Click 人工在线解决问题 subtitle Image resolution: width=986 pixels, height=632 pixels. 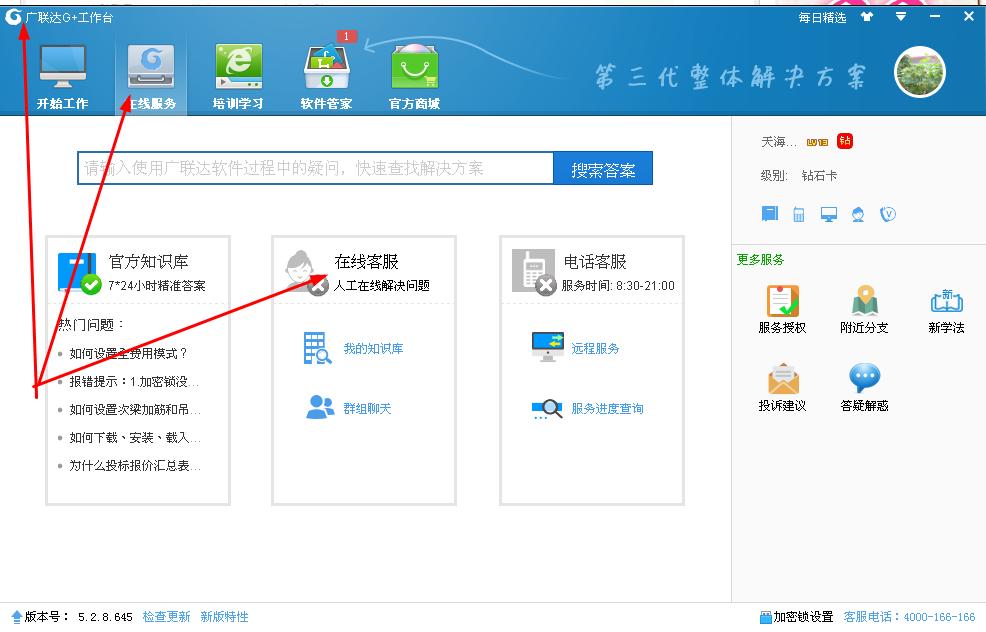[382, 286]
